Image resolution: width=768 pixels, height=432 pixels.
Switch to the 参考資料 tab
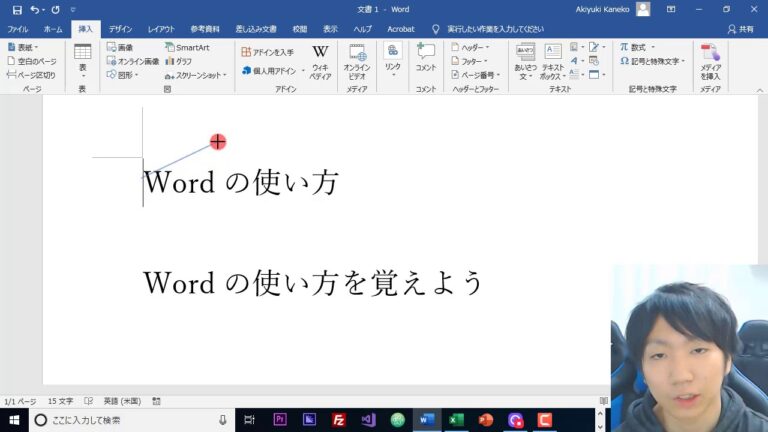[x=205, y=29]
